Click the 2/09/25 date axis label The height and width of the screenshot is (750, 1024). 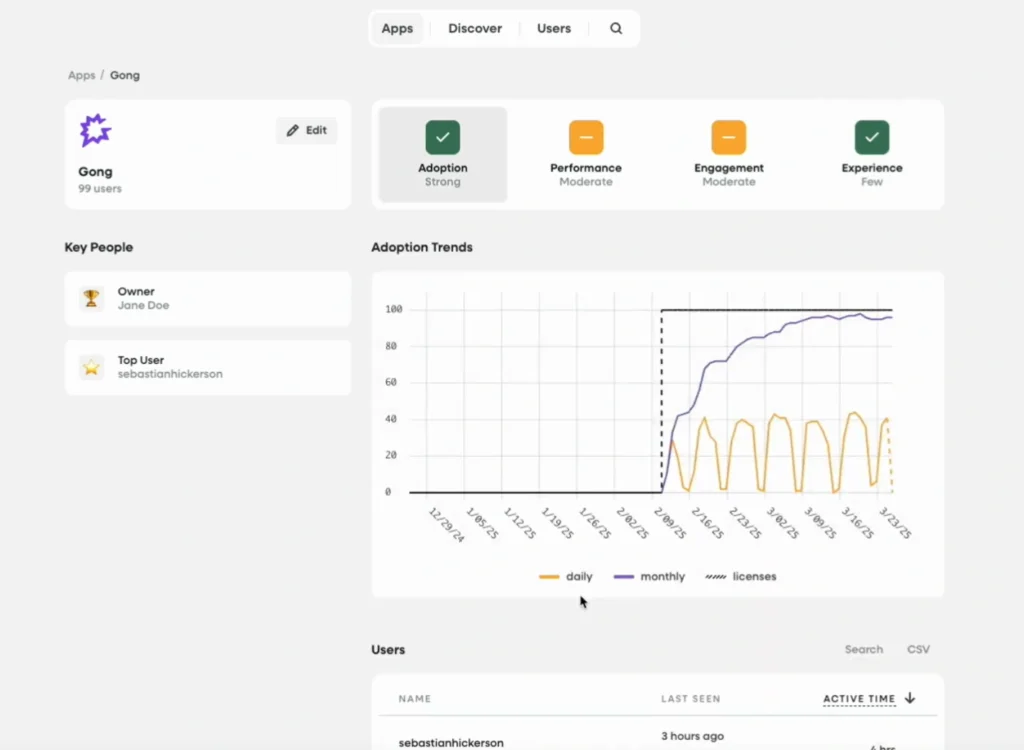pos(670,523)
